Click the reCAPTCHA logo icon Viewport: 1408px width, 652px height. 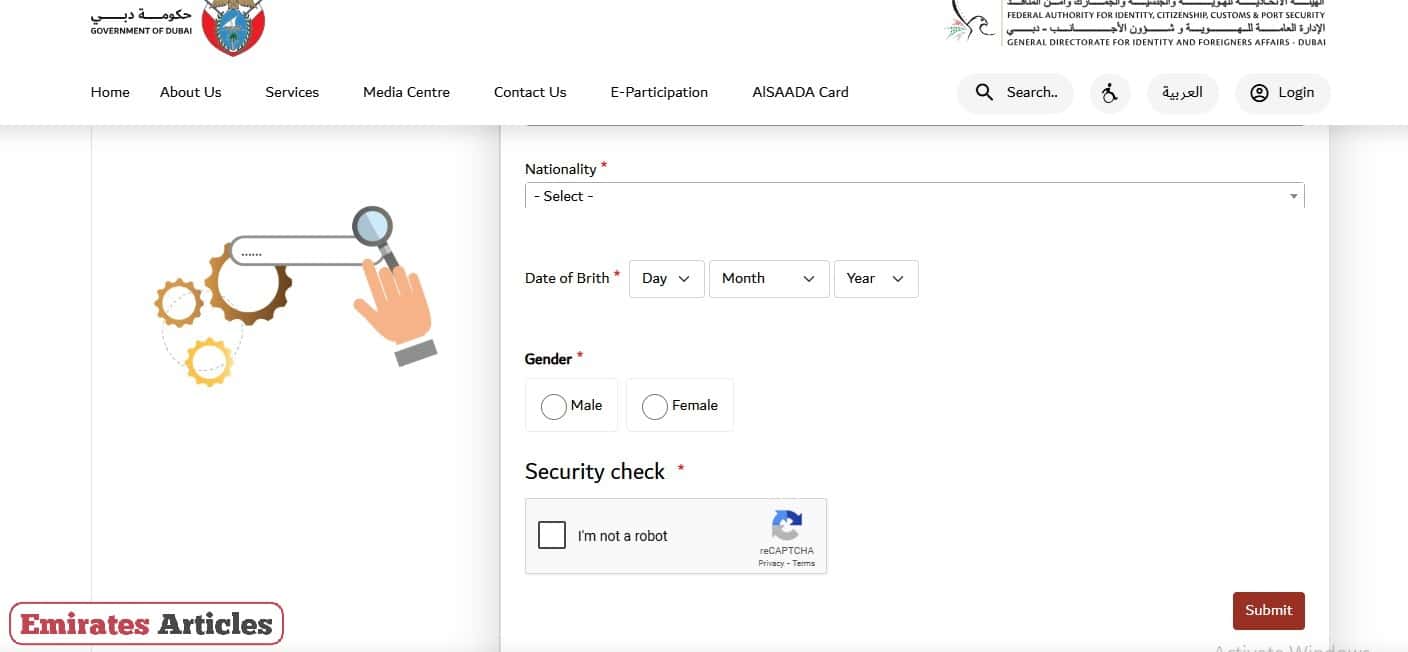pos(786,526)
